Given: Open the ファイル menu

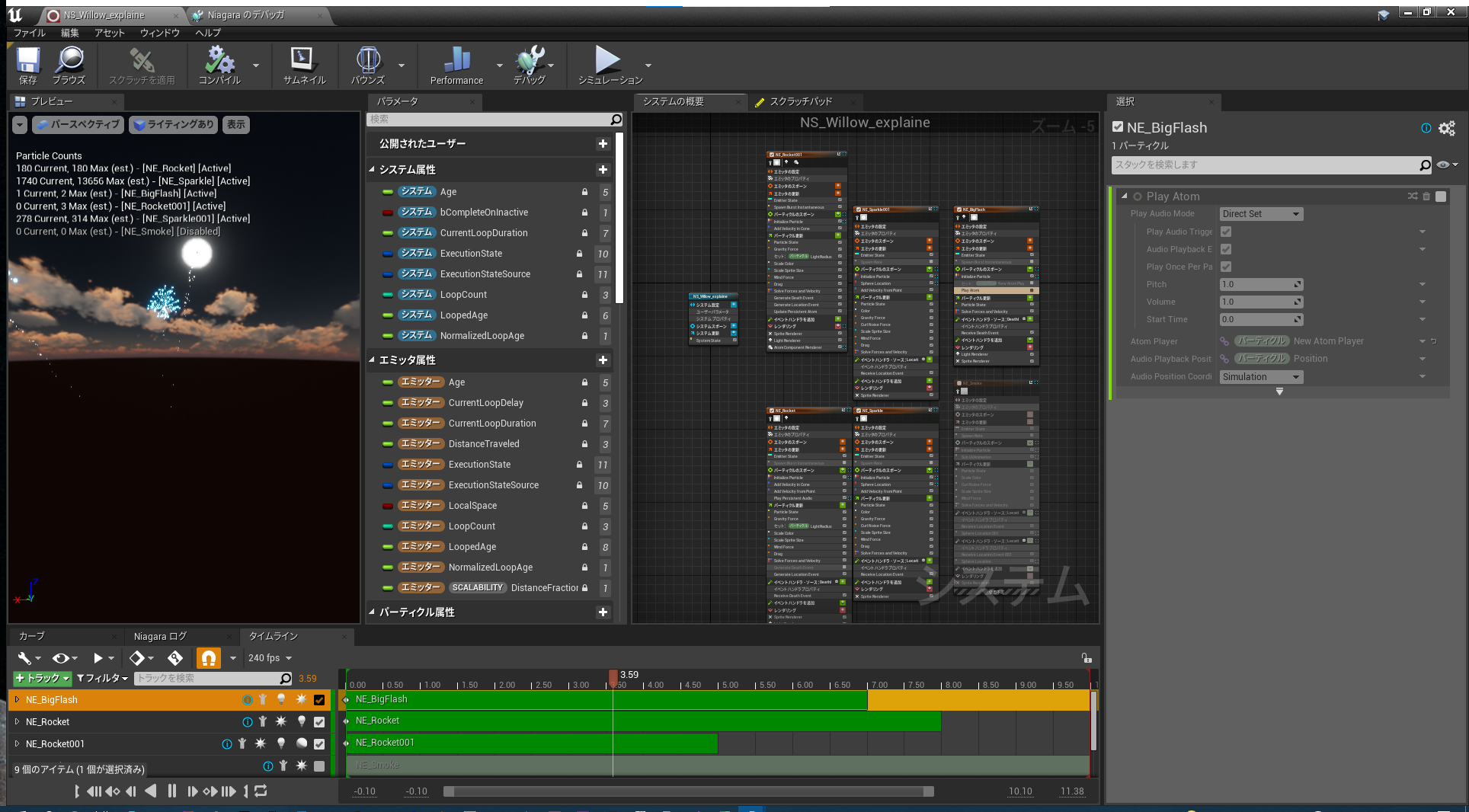Looking at the screenshot, I should (29, 33).
